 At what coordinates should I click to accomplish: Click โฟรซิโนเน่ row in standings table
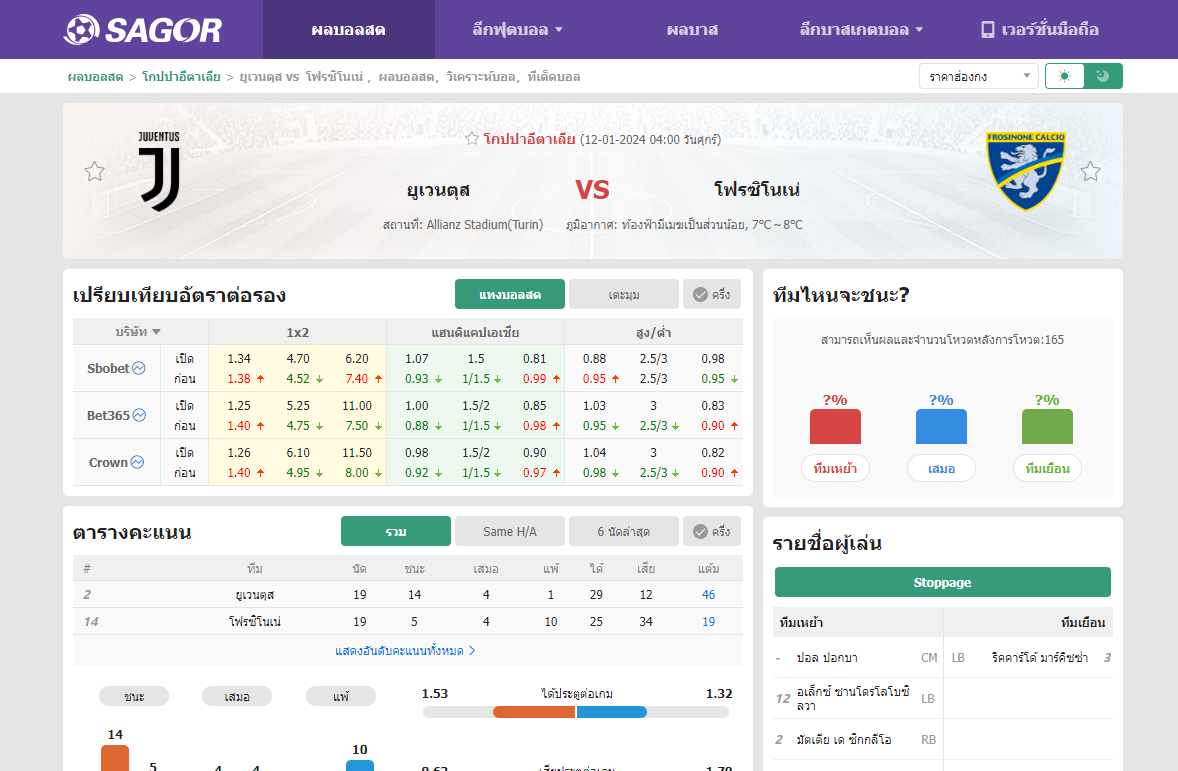[408, 621]
